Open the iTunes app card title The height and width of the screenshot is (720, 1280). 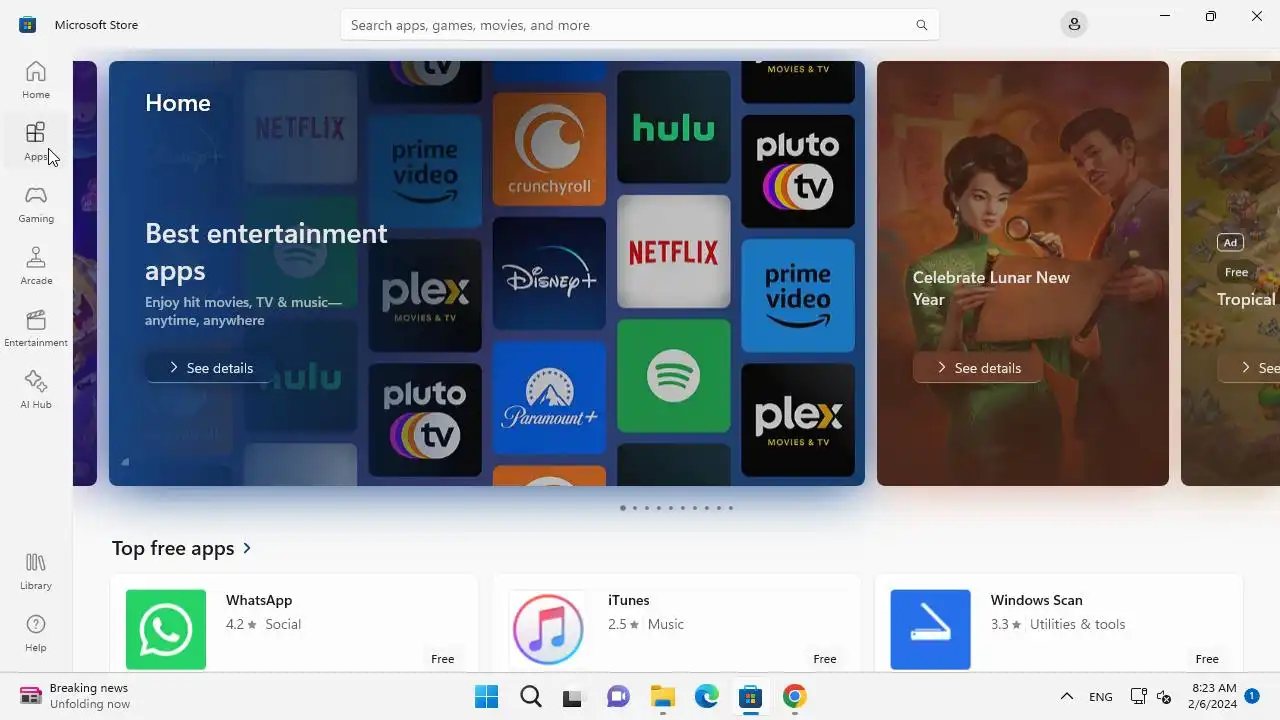click(629, 600)
